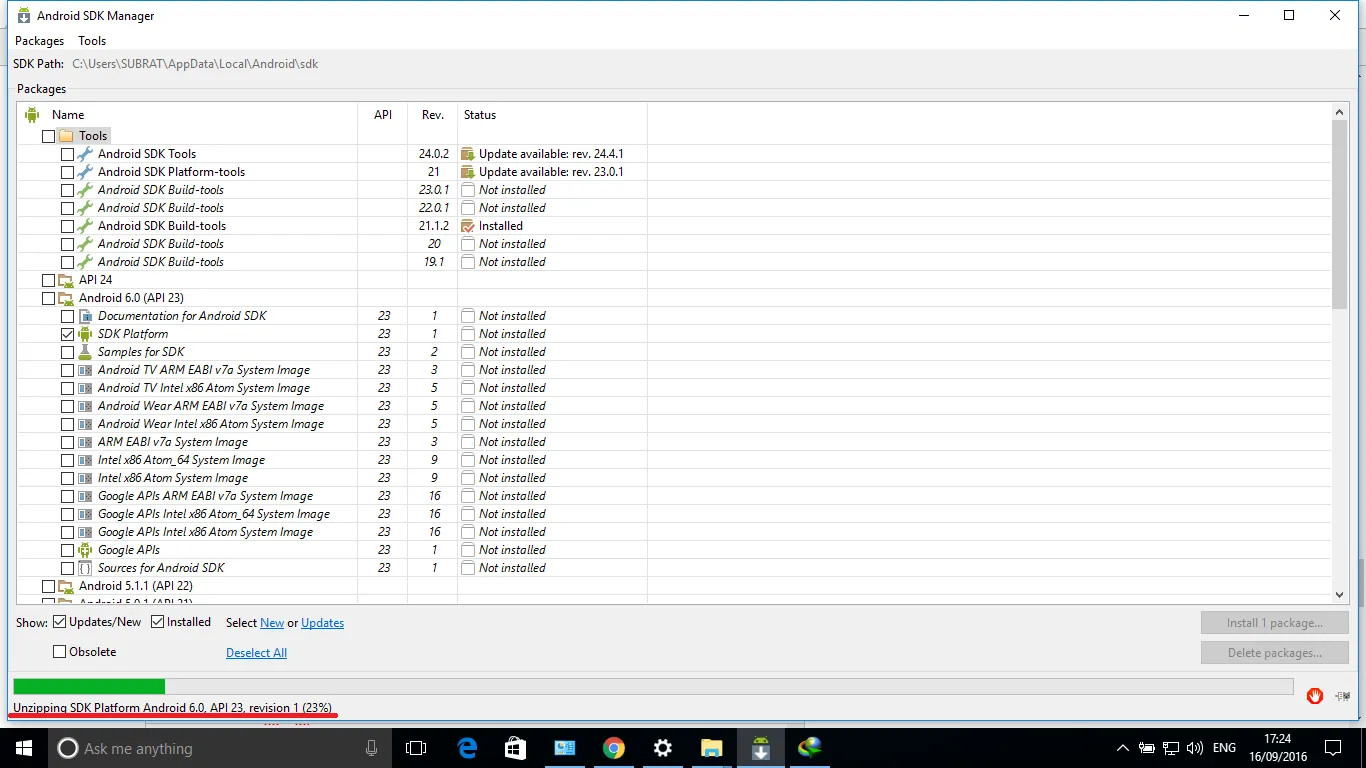
Task: Click the Delete packages button
Action: click(1275, 653)
